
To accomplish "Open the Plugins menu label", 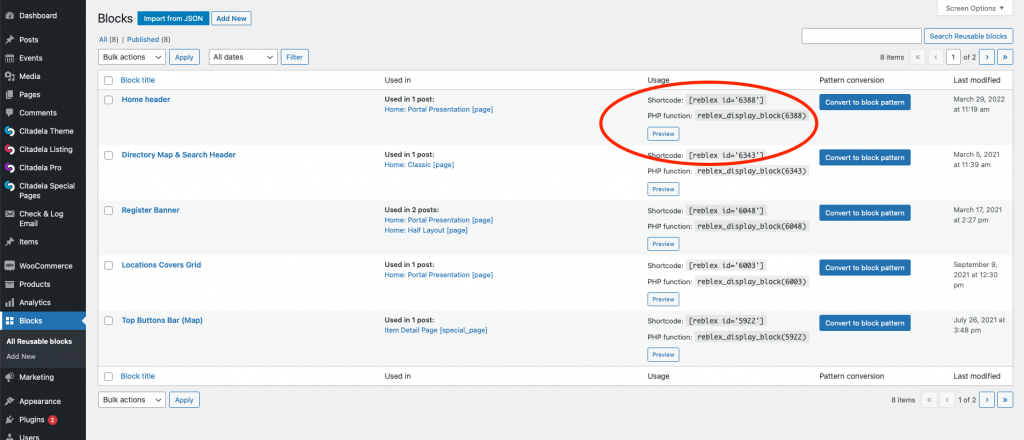I will click(32, 420).
